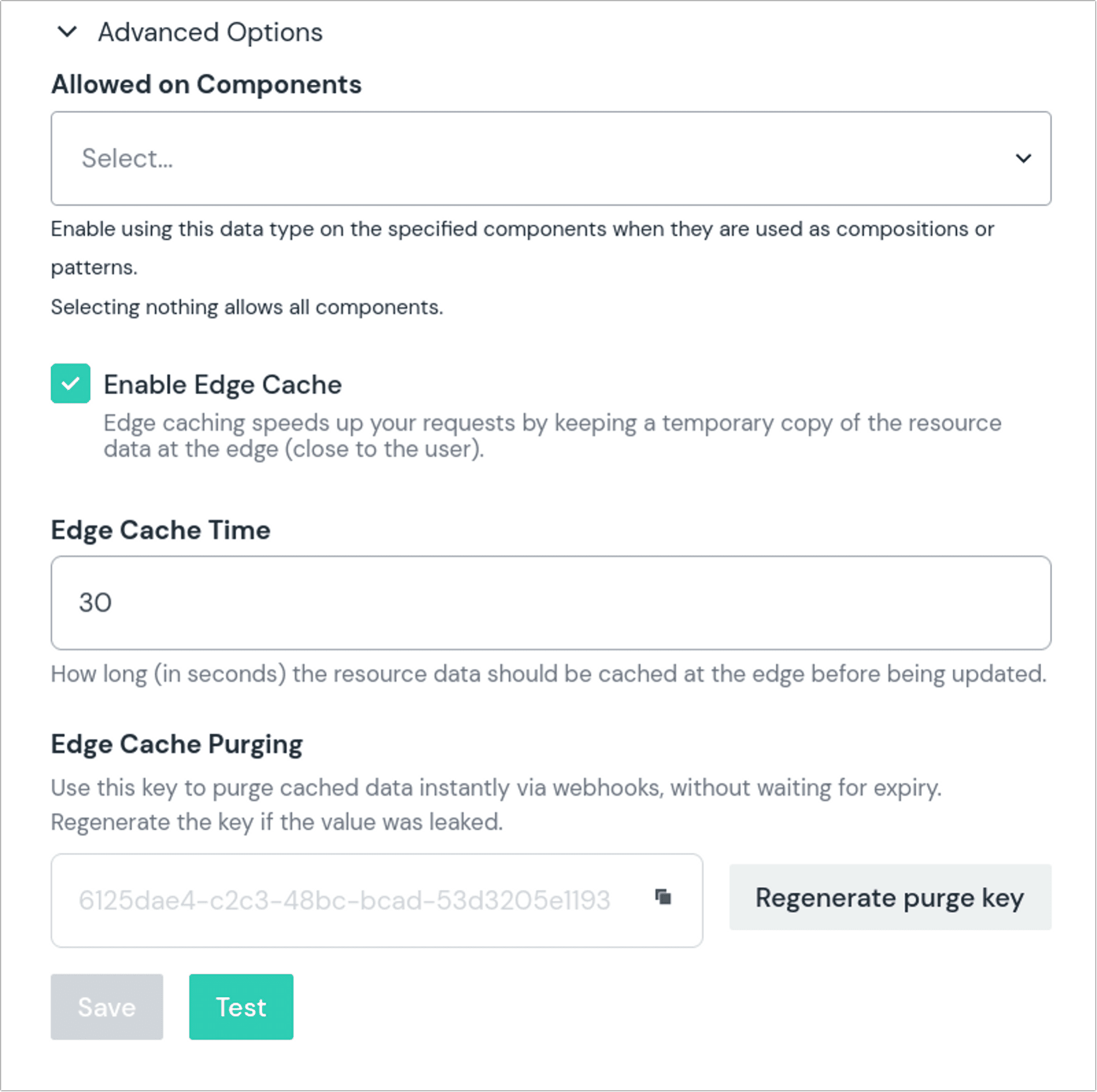Collapse the Advanced Options chevron
The height and width of the screenshot is (1092, 1097).
pos(67,32)
